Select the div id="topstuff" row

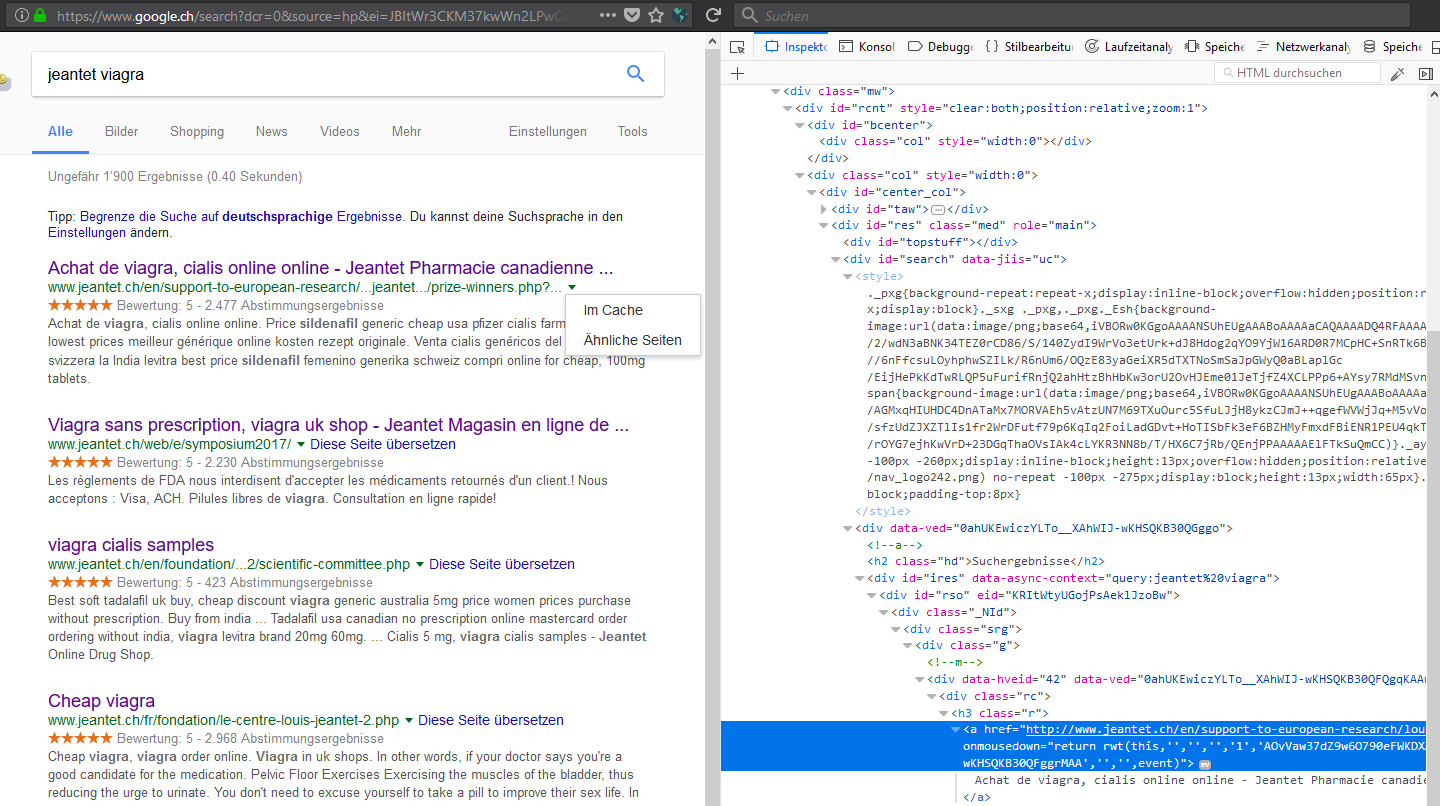click(930, 242)
